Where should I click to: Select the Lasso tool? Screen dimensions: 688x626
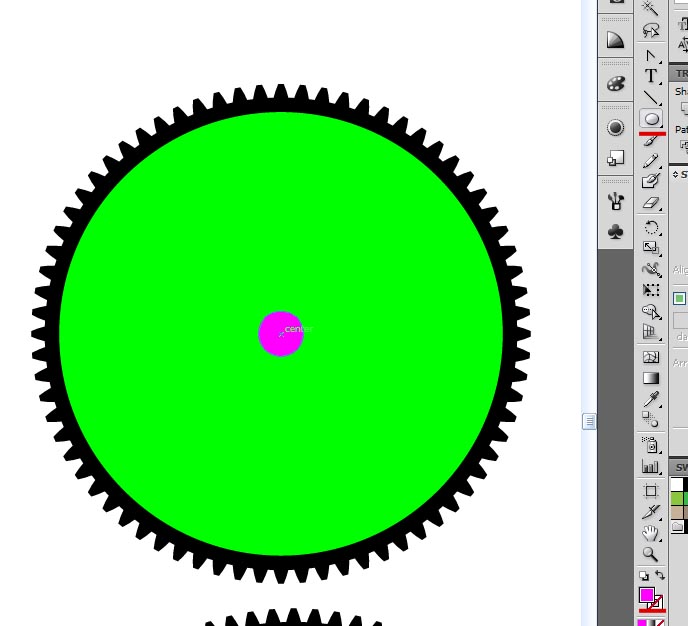pos(650,31)
